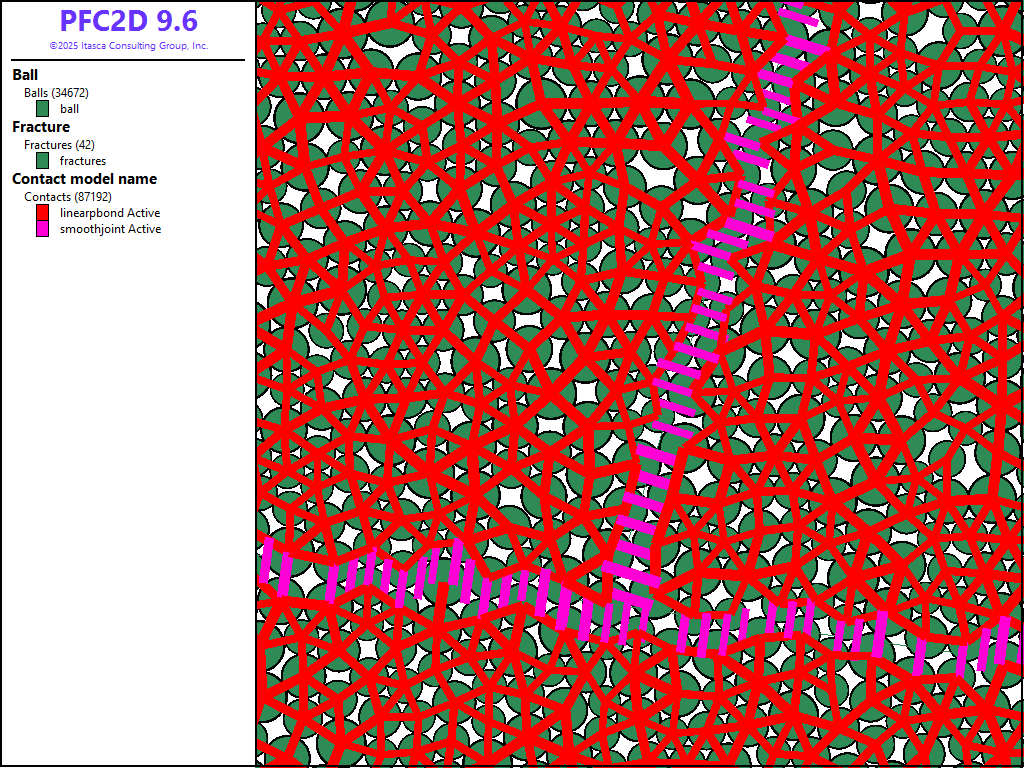The image size is (1024, 768).
Task: Open the Itasca Consulting Group copyright text
Action: 128,46
